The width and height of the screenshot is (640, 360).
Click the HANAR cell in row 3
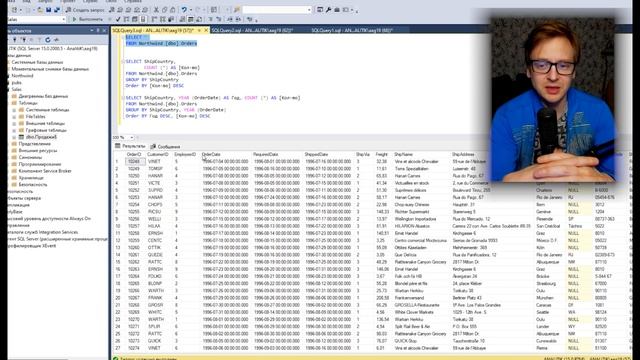(x=155, y=176)
